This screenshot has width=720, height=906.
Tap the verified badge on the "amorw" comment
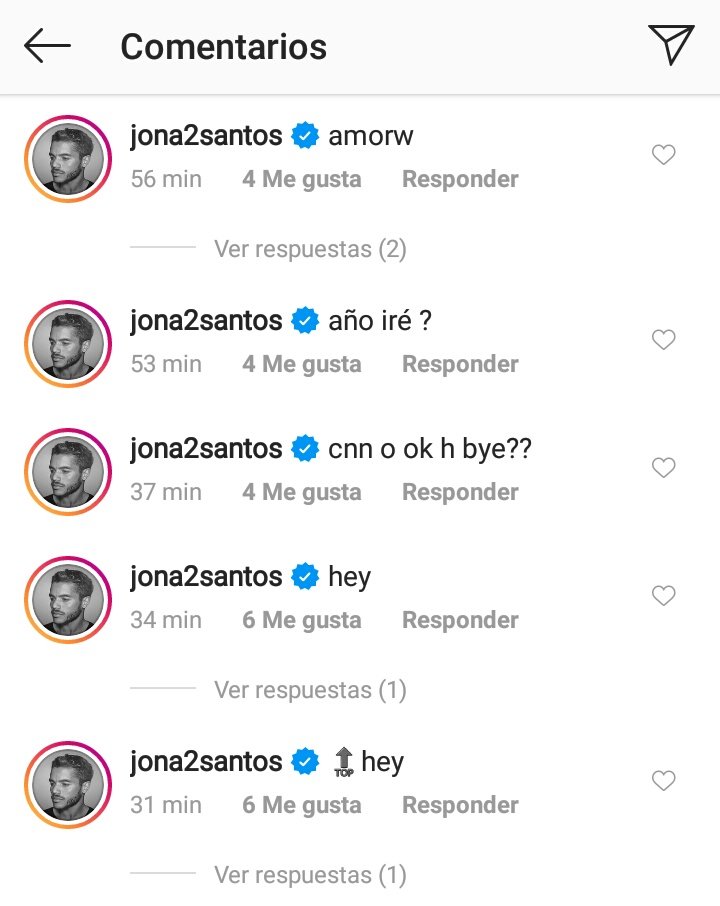[305, 136]
